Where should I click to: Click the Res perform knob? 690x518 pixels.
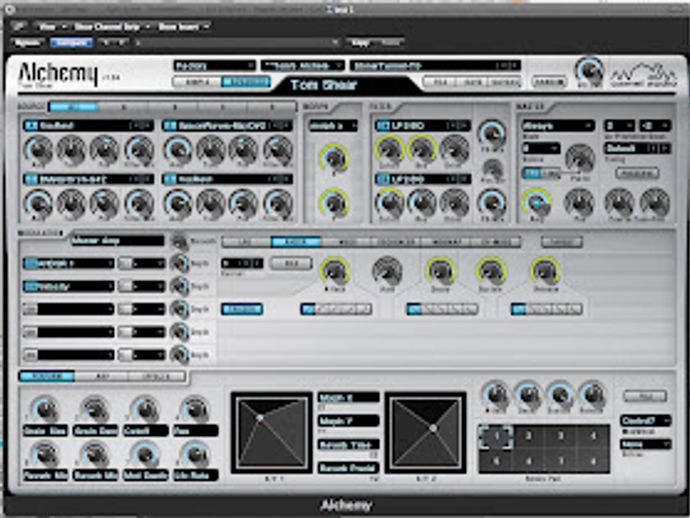(195, 410)
